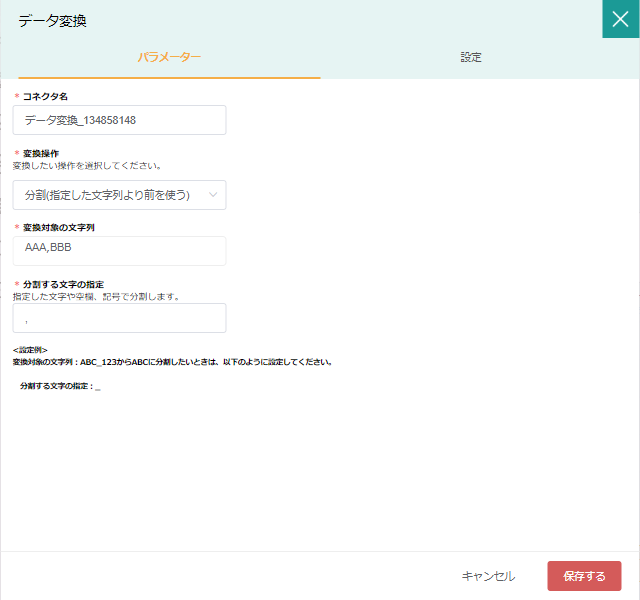Click the ABC_123 example sentence
The height and width of the screenshot is (600, 640).
point(172,362)
